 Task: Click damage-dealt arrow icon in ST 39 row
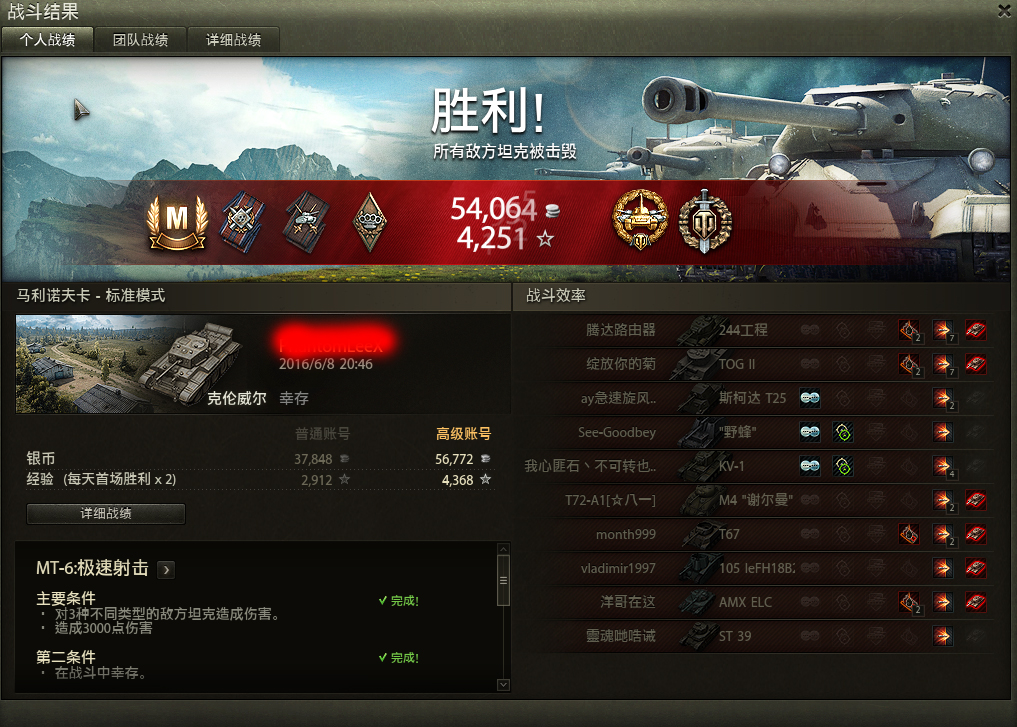942,636
